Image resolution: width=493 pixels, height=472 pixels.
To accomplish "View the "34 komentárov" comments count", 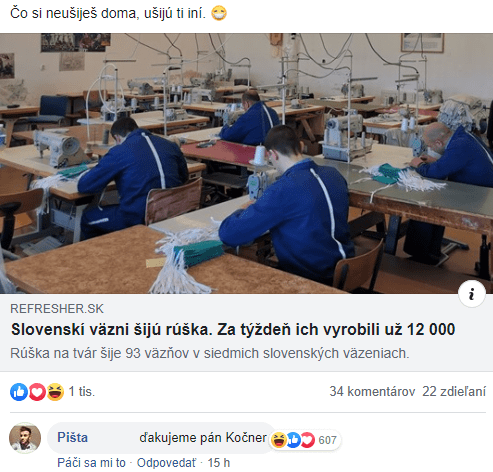I will 372,391.
